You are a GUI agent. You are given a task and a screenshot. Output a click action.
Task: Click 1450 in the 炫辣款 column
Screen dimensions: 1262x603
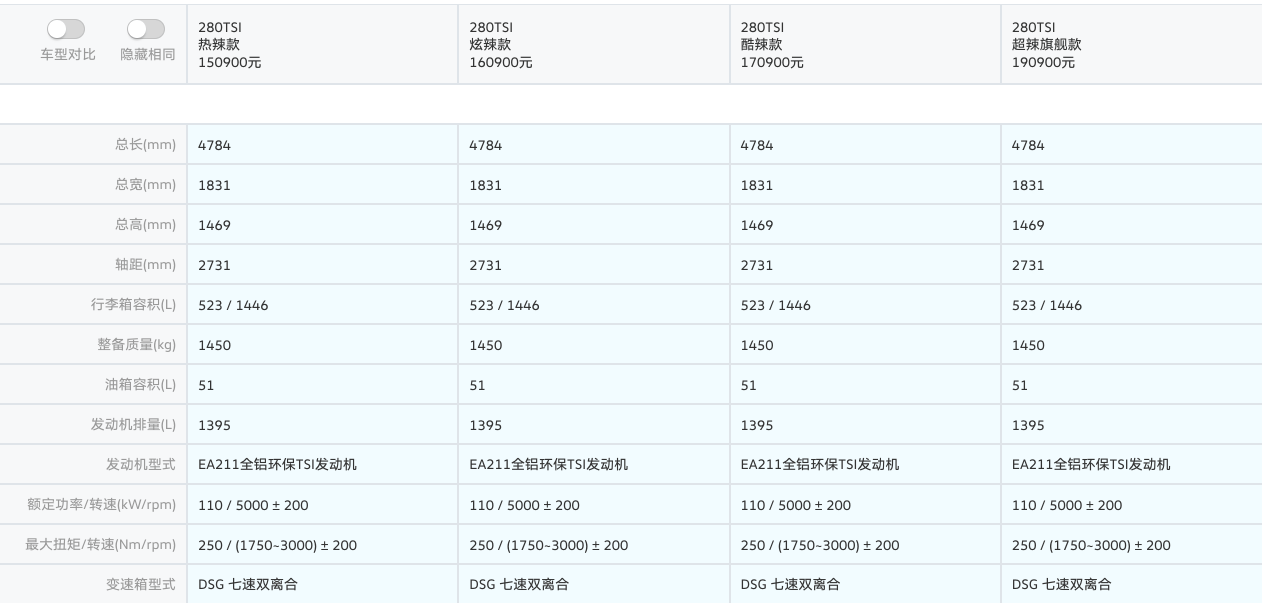pyautogui.click(x=485, y=345)
